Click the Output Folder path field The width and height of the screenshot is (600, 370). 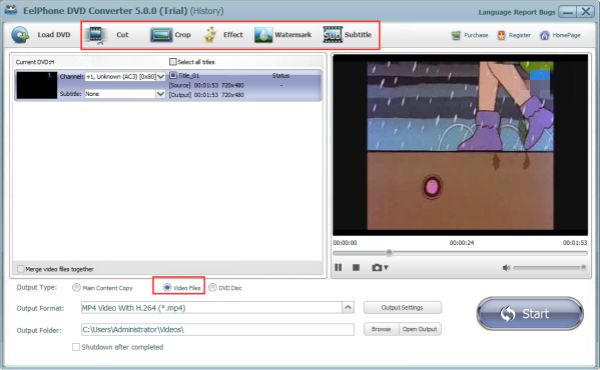217,329
